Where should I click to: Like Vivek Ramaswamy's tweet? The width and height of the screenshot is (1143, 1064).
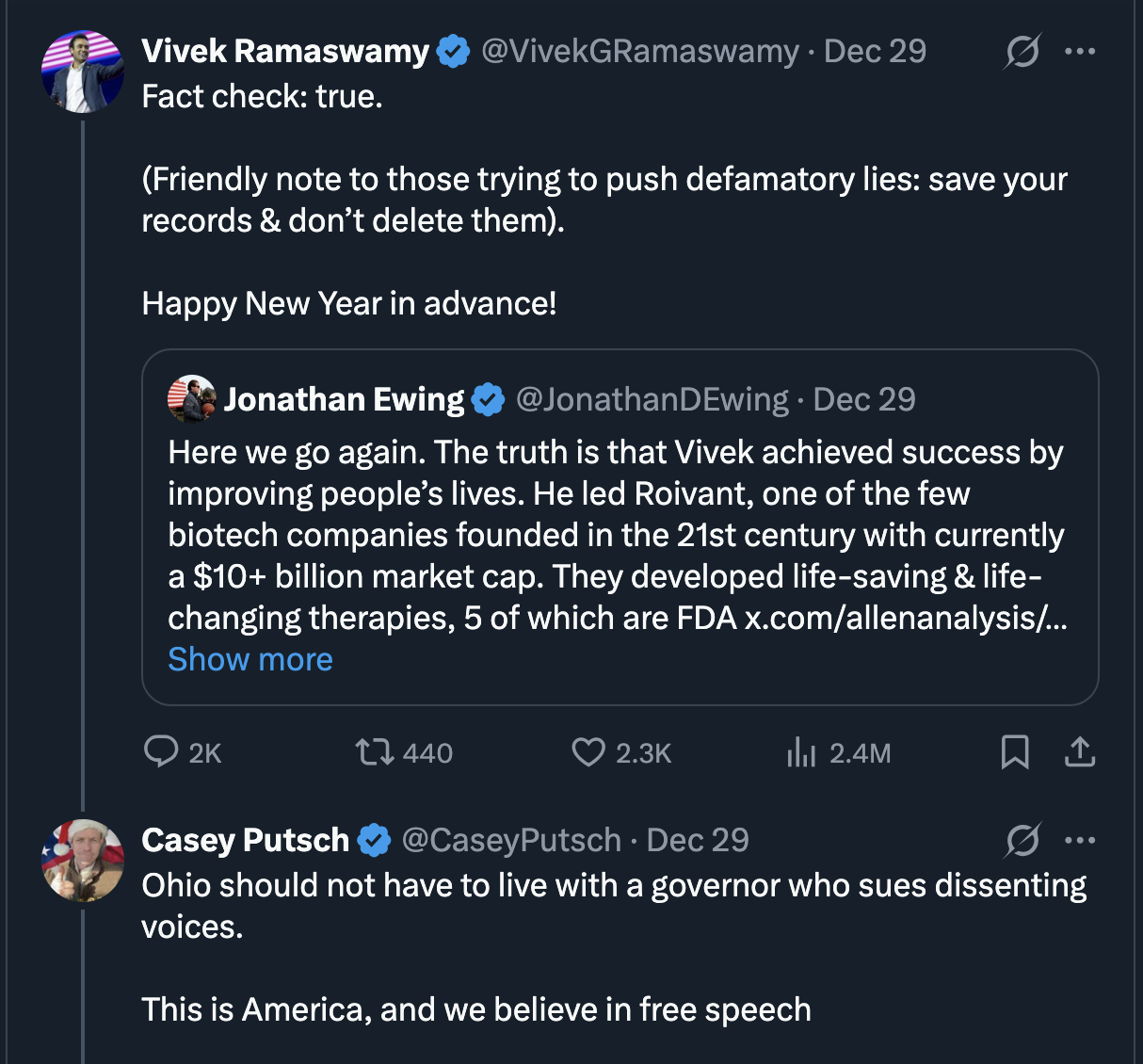588,752
